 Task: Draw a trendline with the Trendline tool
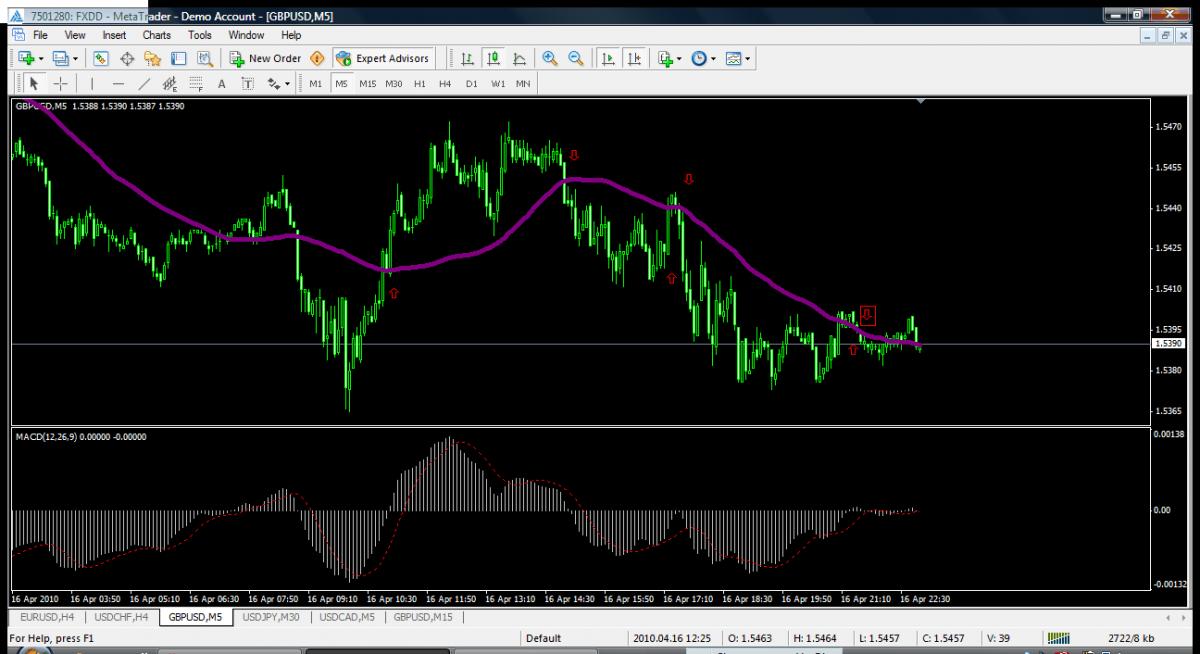[144, 84]
